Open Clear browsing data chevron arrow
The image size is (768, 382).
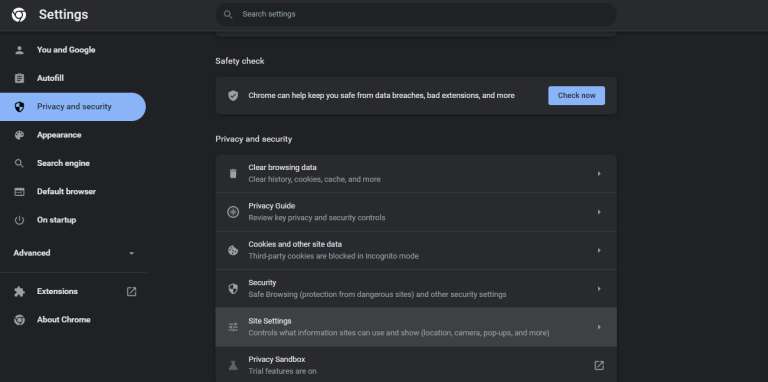[599, 173]
